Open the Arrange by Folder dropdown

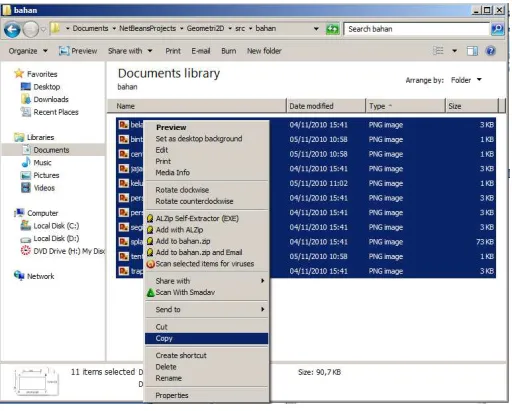click(x=466, y=80)
